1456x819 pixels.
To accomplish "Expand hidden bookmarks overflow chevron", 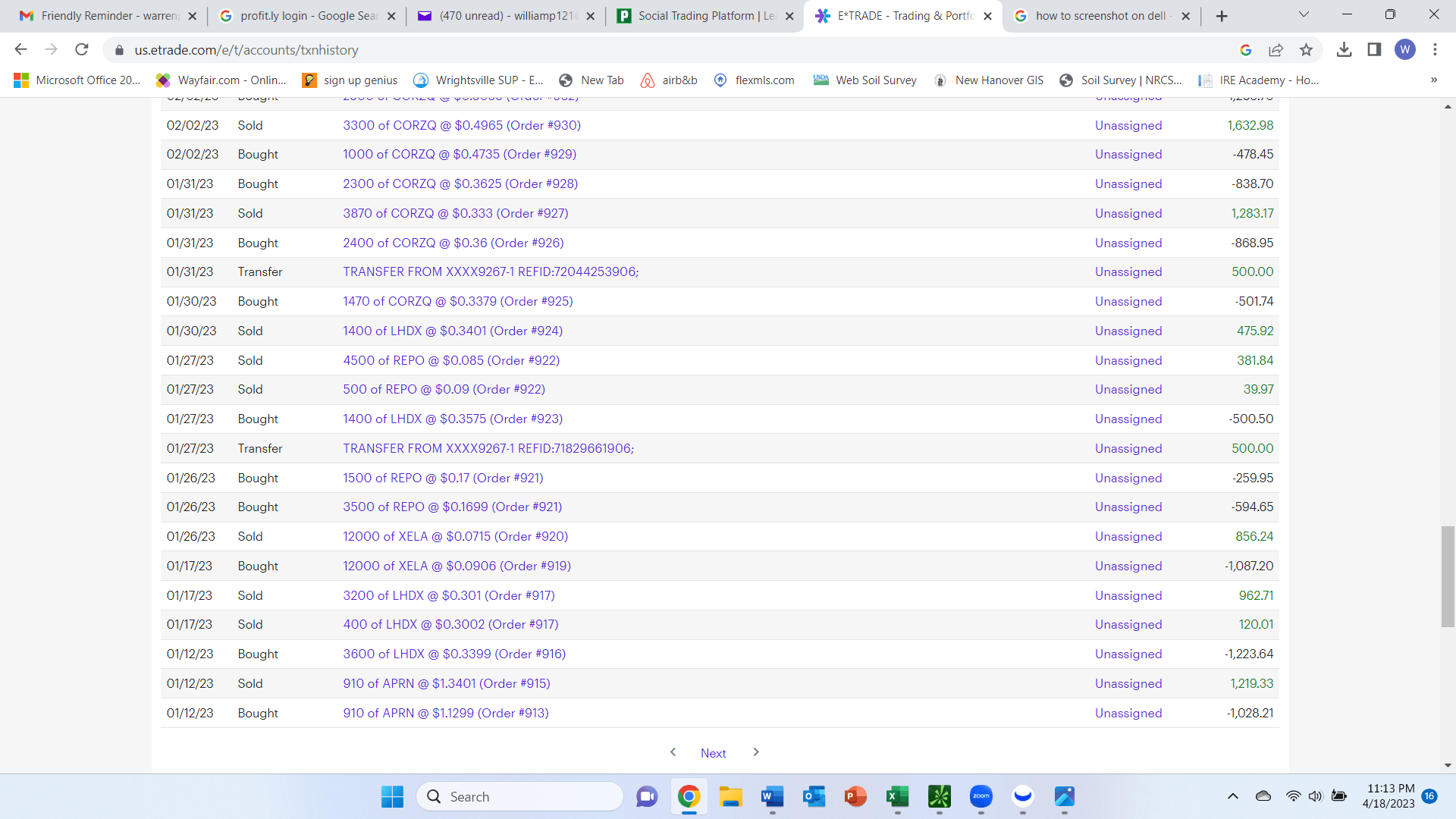I will 1433,80.
